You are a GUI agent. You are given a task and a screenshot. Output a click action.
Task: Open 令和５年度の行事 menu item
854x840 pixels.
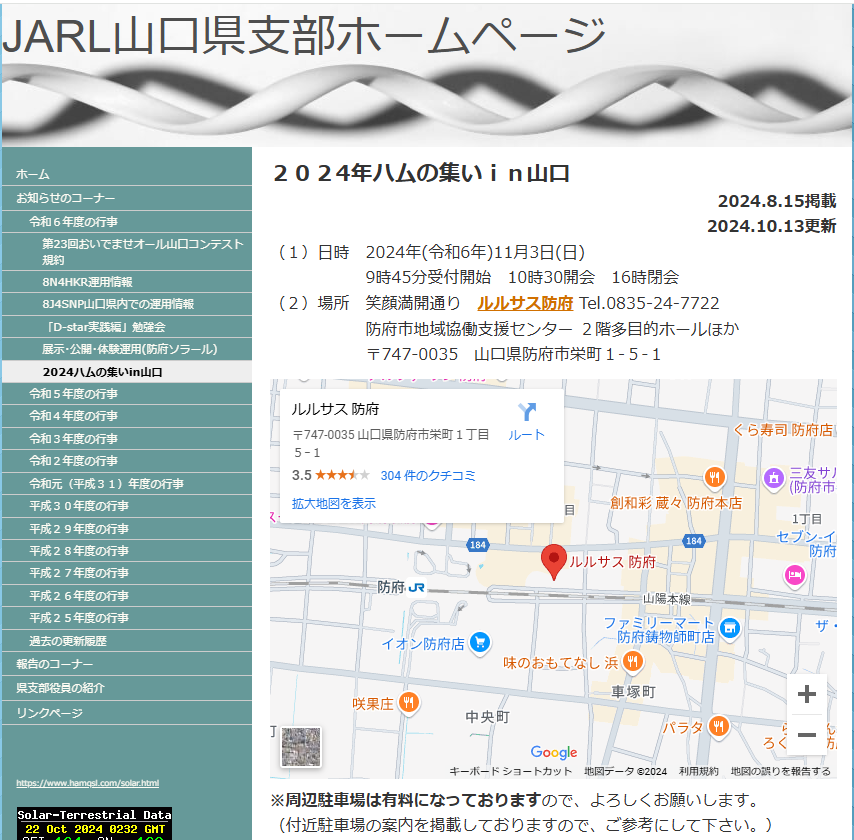coord(126,394)
